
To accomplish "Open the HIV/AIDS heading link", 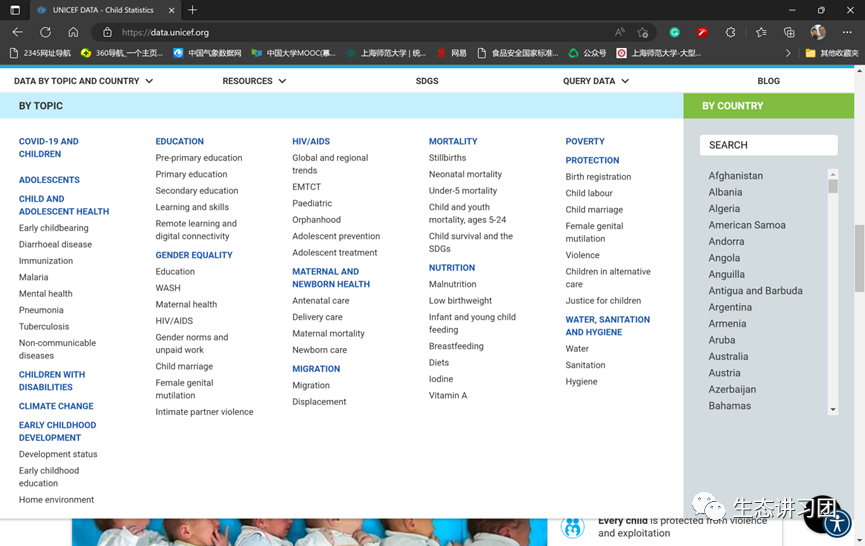I will (311, 141).
